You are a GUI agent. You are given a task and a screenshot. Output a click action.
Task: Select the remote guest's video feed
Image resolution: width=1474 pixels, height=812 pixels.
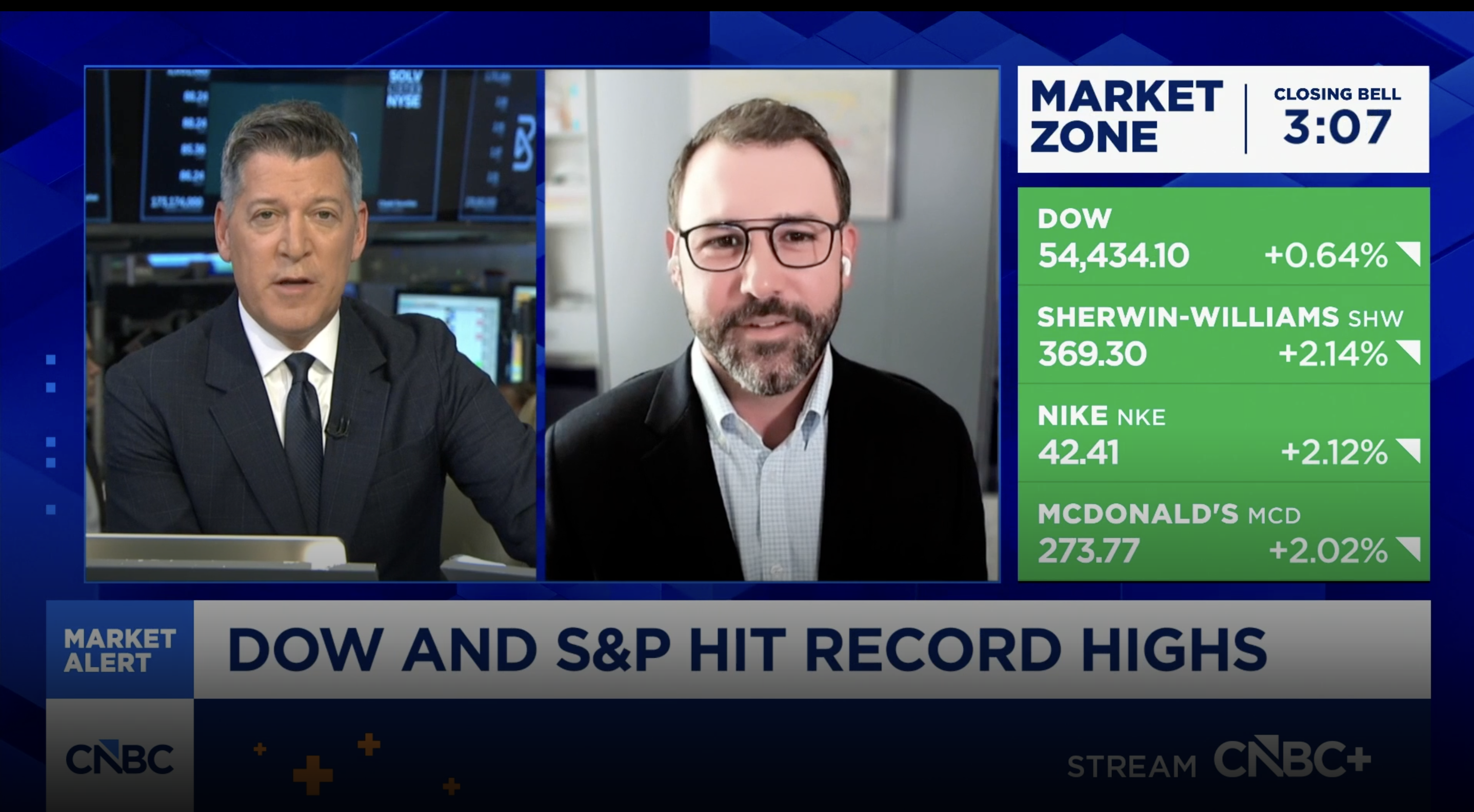[772, 325]
